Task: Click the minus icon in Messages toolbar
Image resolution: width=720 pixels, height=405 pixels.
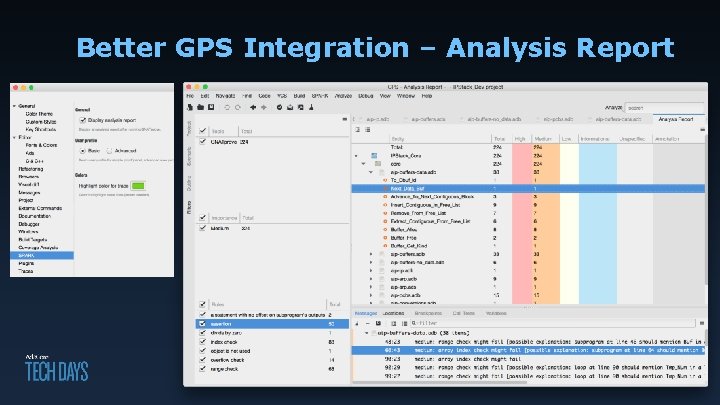Action: [x=367, y=323]
